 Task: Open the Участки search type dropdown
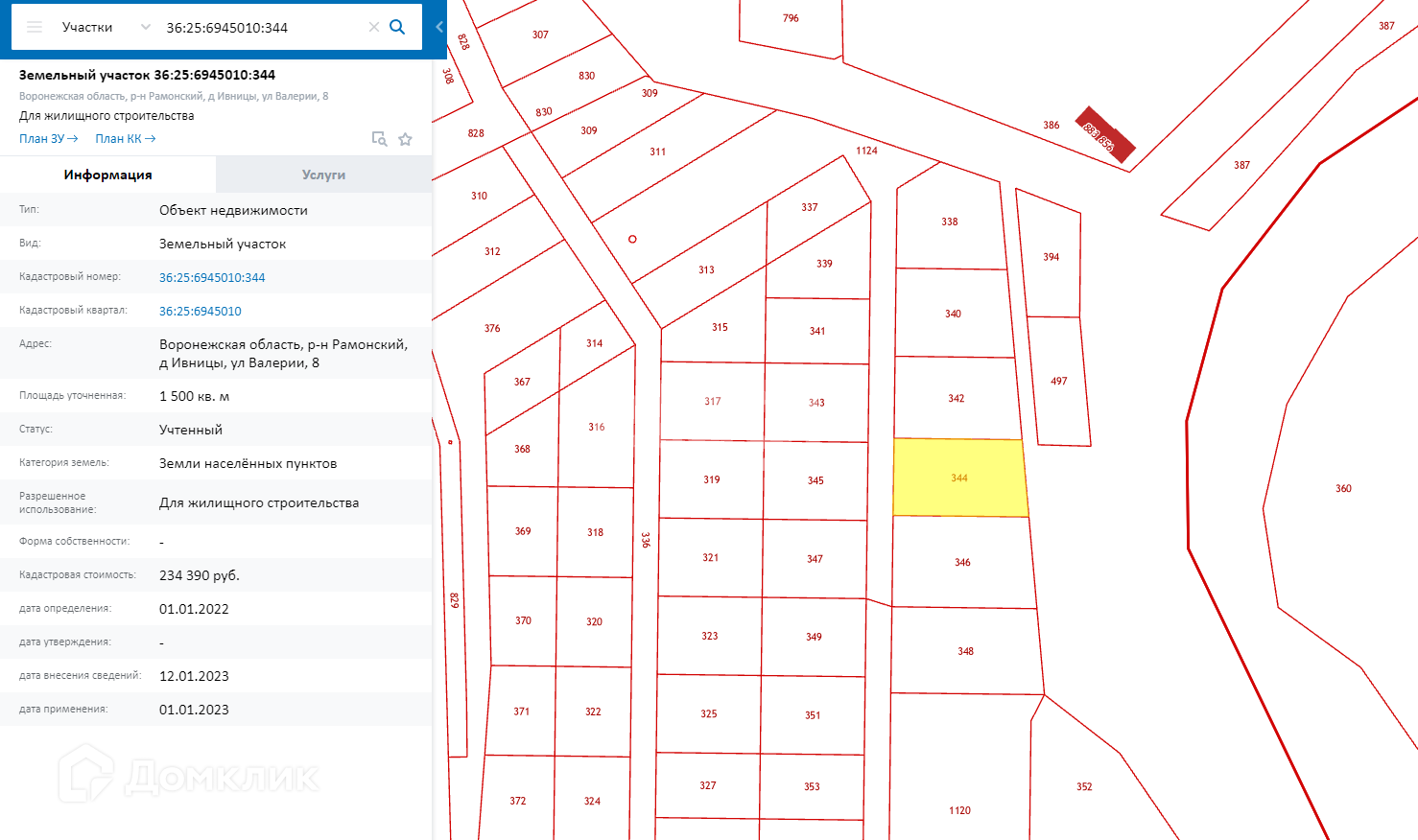click(x=106, y=27)
